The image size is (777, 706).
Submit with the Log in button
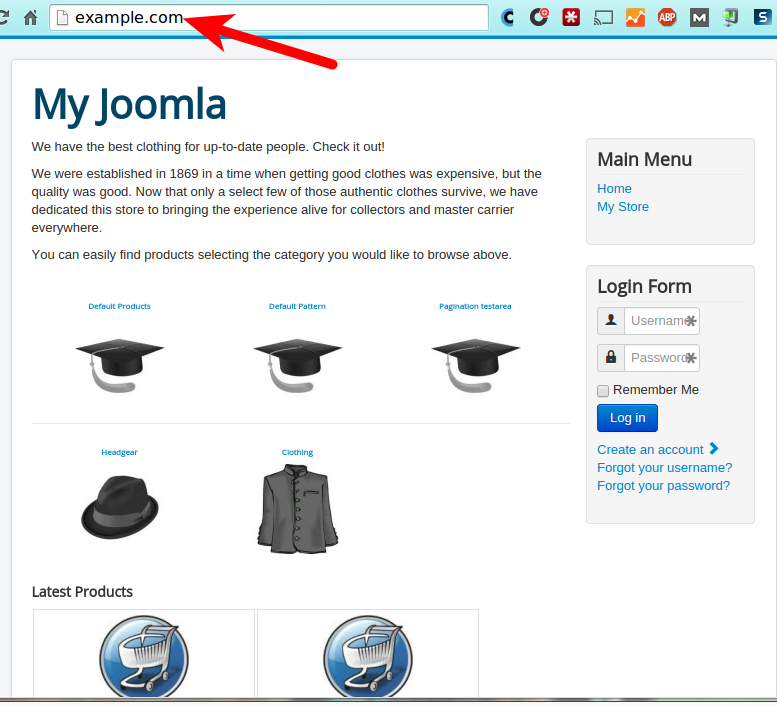[x=627, y=418]
